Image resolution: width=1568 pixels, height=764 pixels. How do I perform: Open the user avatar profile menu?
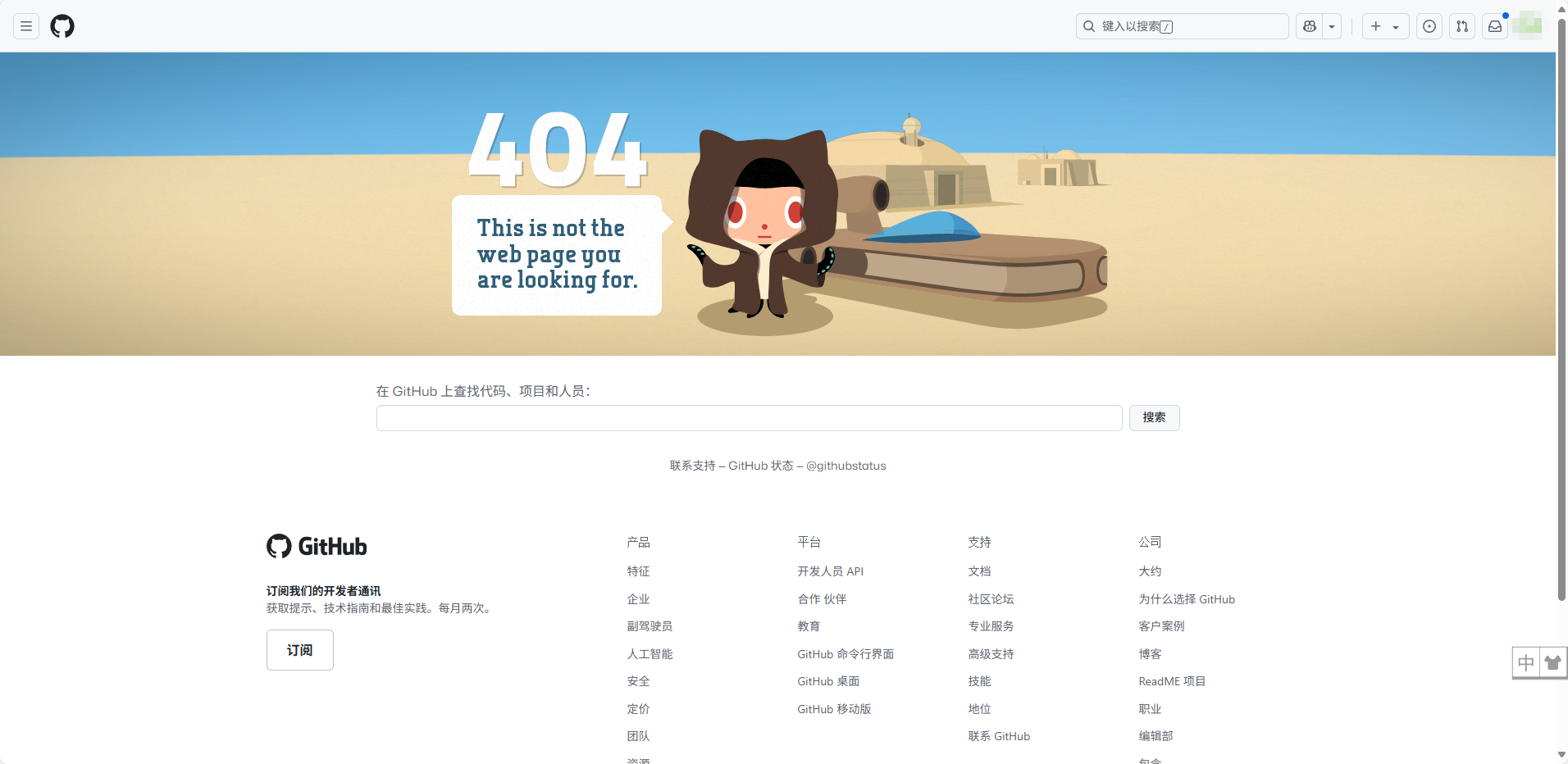pos(1527,25)
